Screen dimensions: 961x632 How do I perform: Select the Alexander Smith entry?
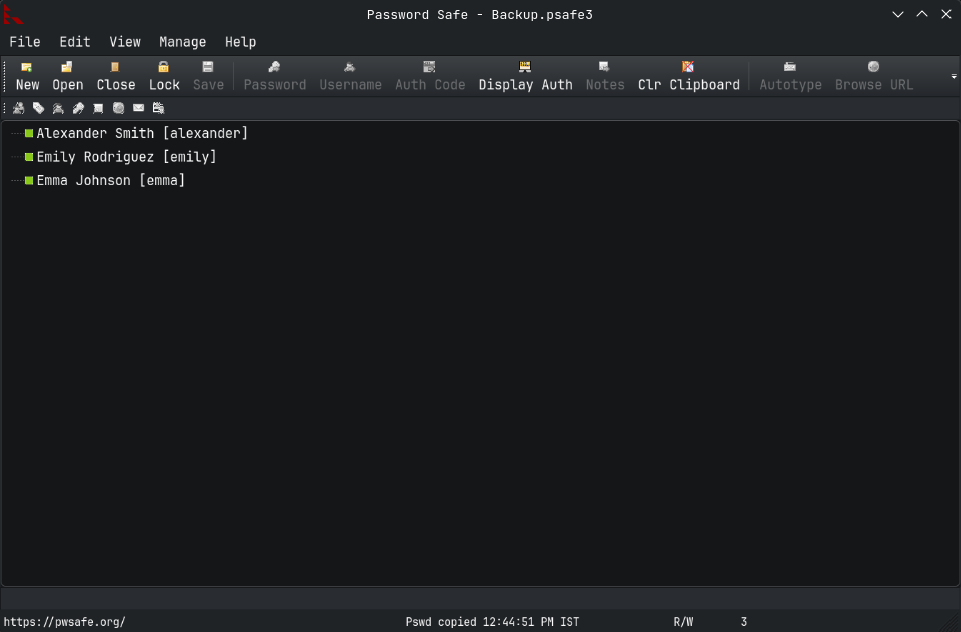tap(142, 133)
